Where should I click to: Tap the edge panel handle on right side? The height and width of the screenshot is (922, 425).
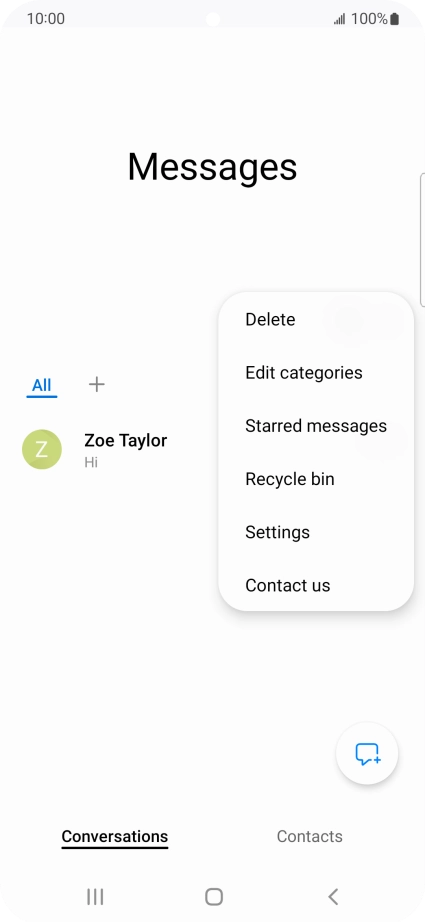[423, 240]
